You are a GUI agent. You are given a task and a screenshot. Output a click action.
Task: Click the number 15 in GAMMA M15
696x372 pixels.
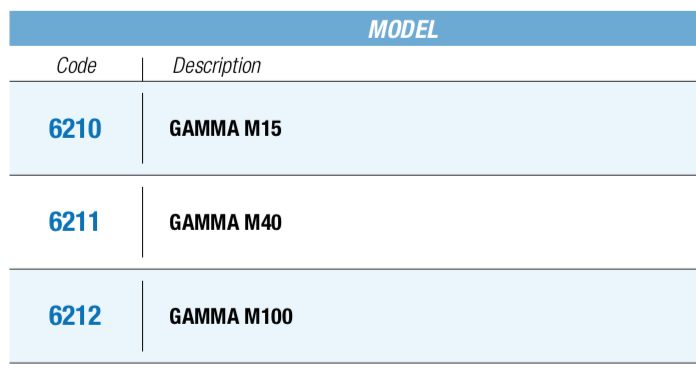272,129
